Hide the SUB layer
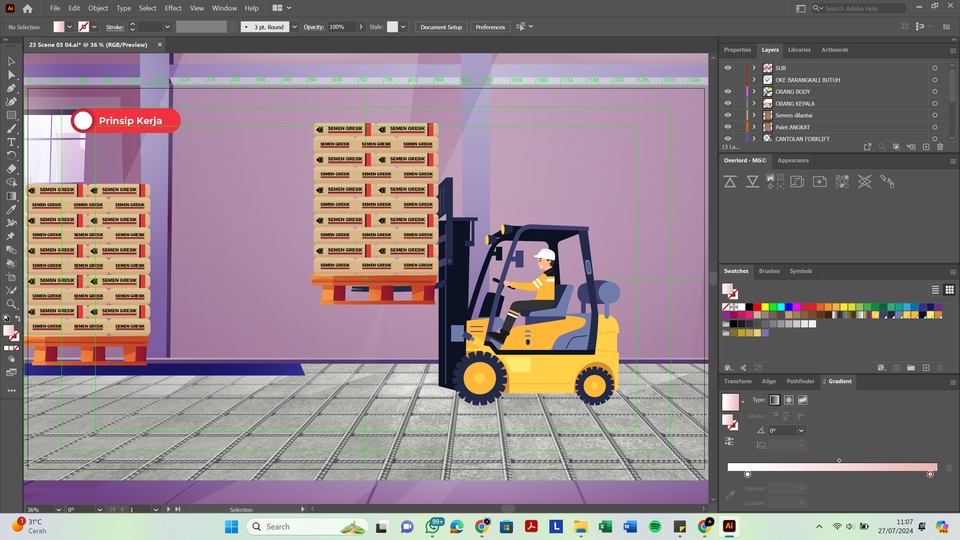 coord(727,68)
